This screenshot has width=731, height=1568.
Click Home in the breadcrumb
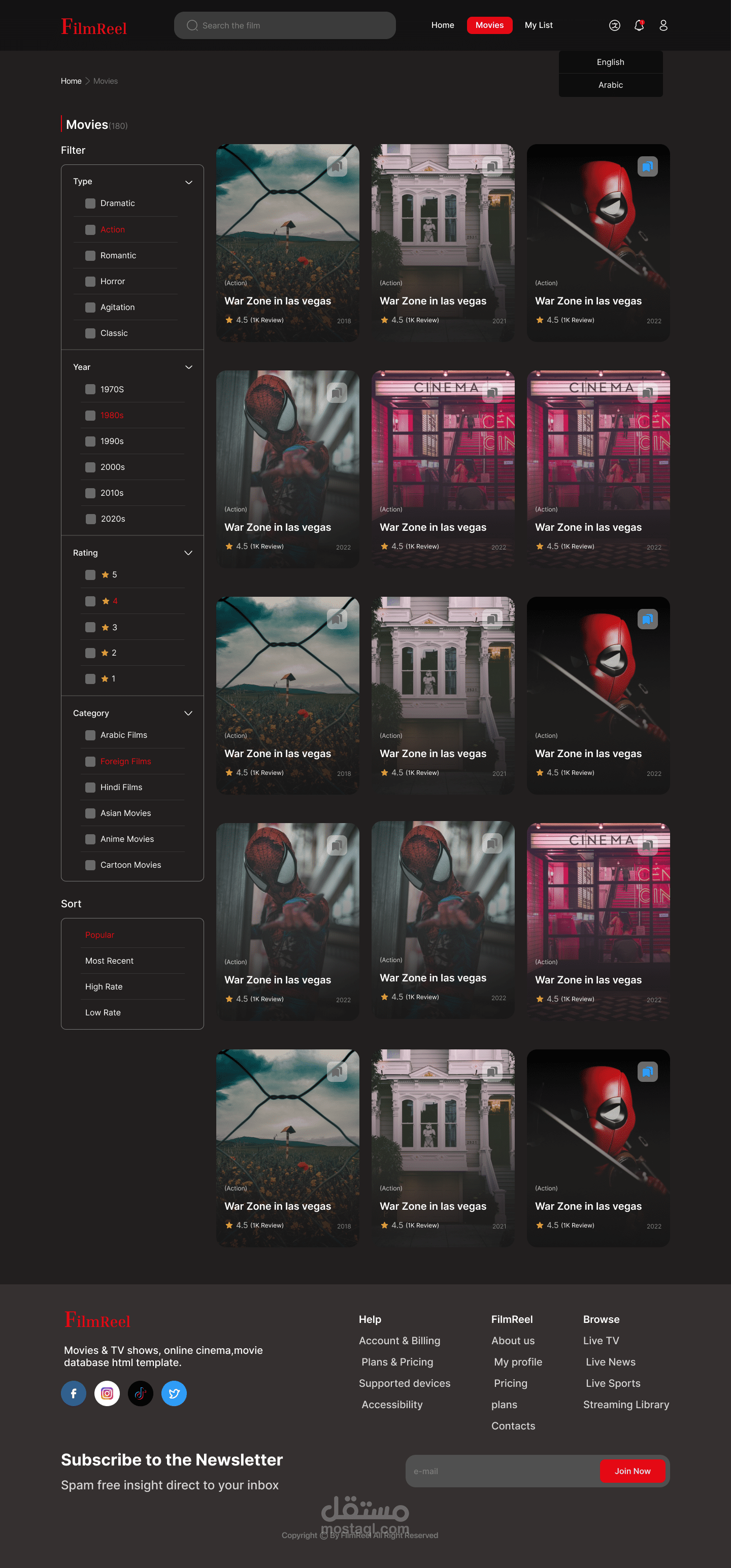[x=71, y=81]
